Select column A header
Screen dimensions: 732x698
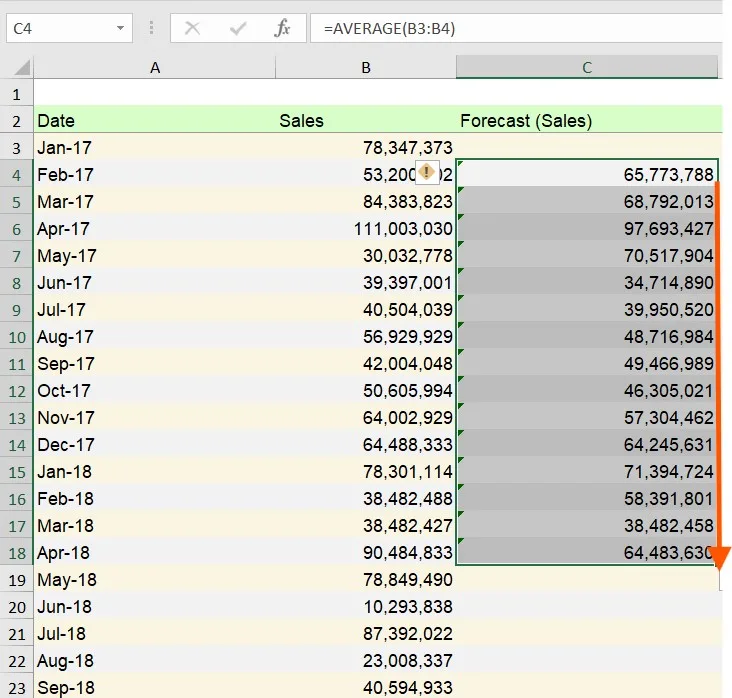point(155,68)
